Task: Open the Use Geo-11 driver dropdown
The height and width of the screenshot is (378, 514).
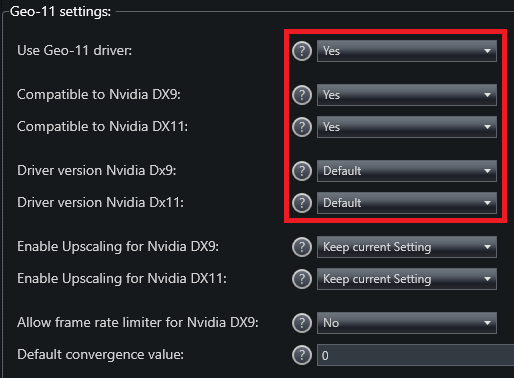Action: (407, 51)
